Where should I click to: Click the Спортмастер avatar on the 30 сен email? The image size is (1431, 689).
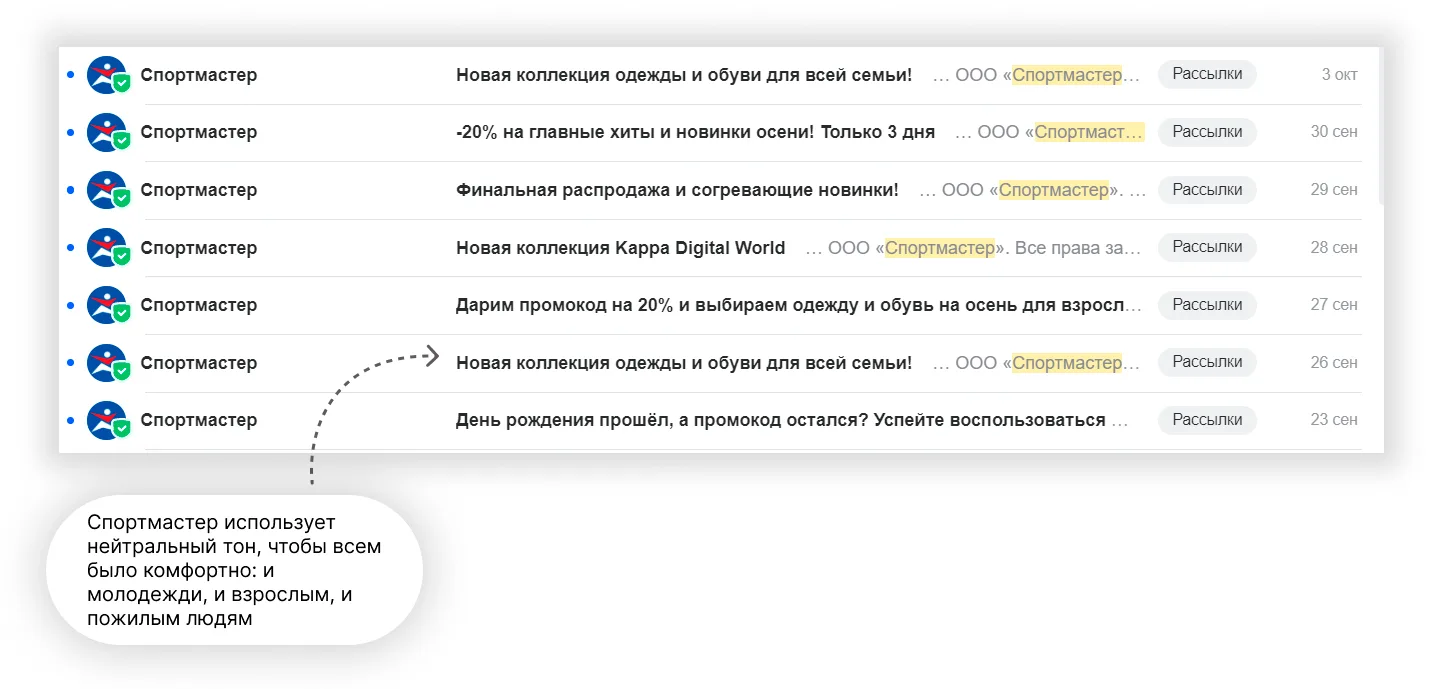point(106,132)
